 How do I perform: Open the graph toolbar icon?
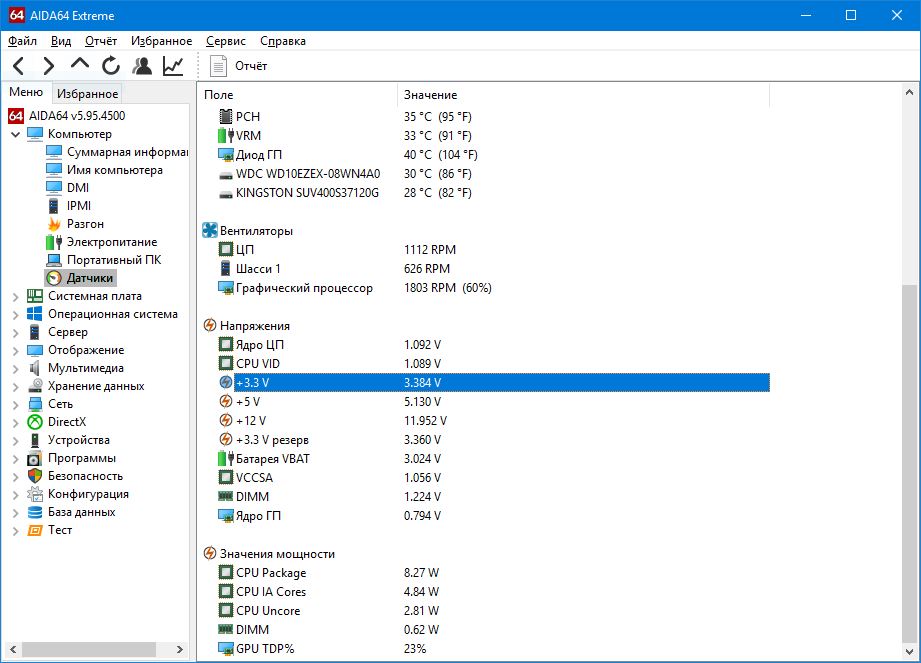pos(173,66)
